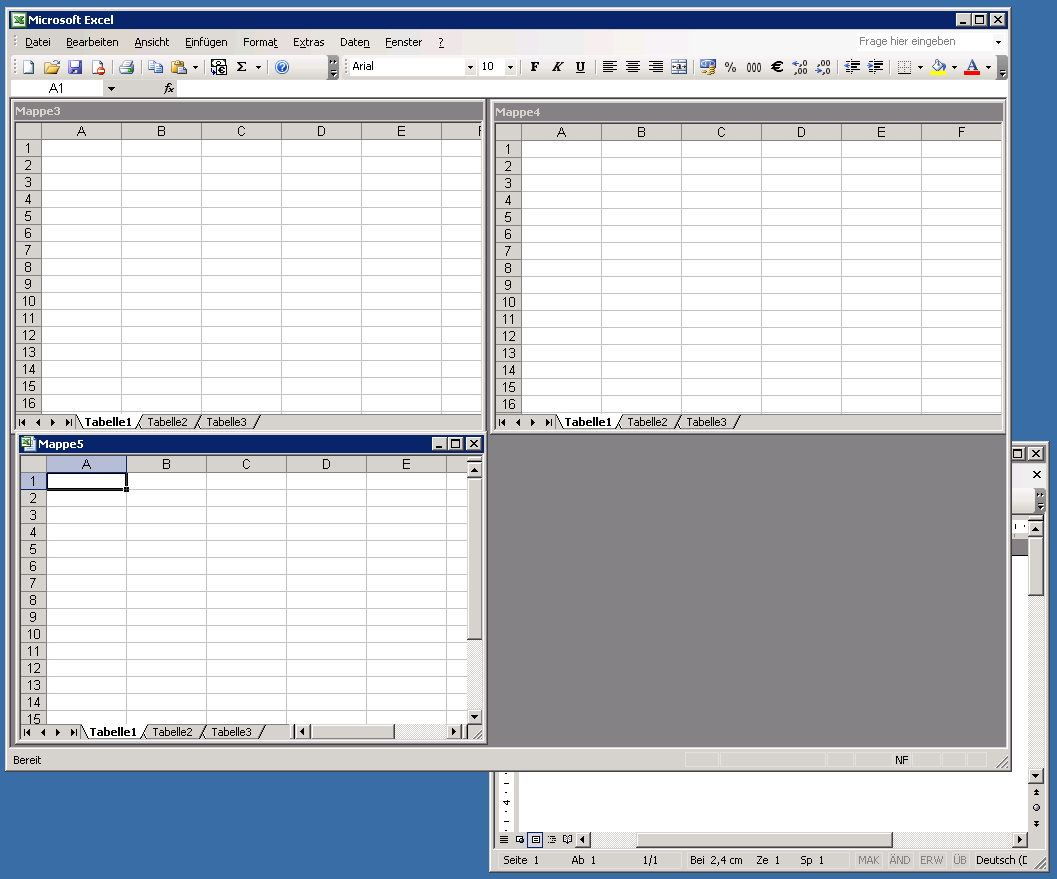Viewport: 1057px width, 879px height.
Task: Apply percent format
Action: tap(730, 67)
